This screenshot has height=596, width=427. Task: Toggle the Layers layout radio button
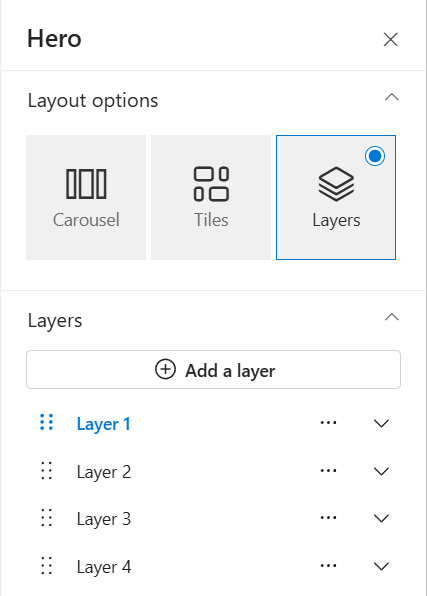[375, 156]
